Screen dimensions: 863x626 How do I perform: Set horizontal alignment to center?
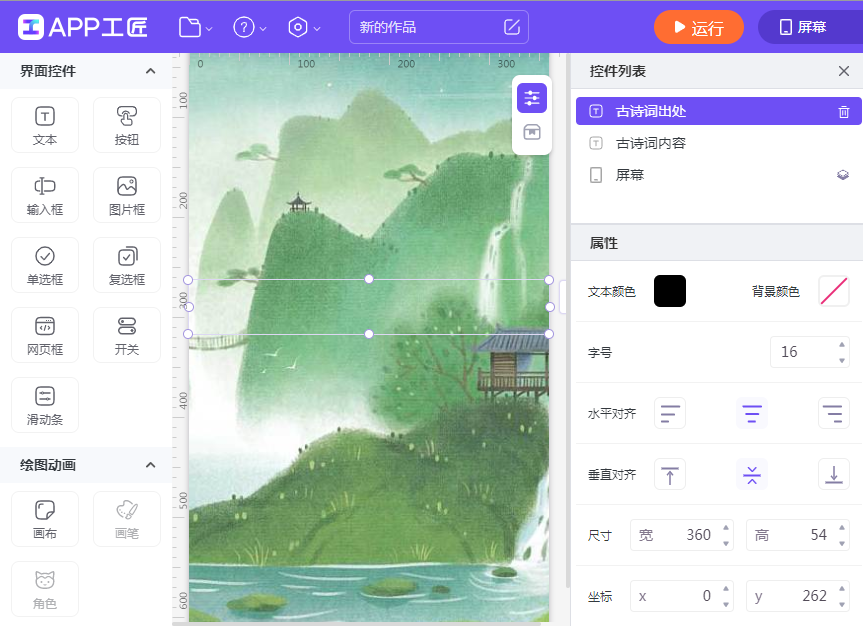[752, 413]
